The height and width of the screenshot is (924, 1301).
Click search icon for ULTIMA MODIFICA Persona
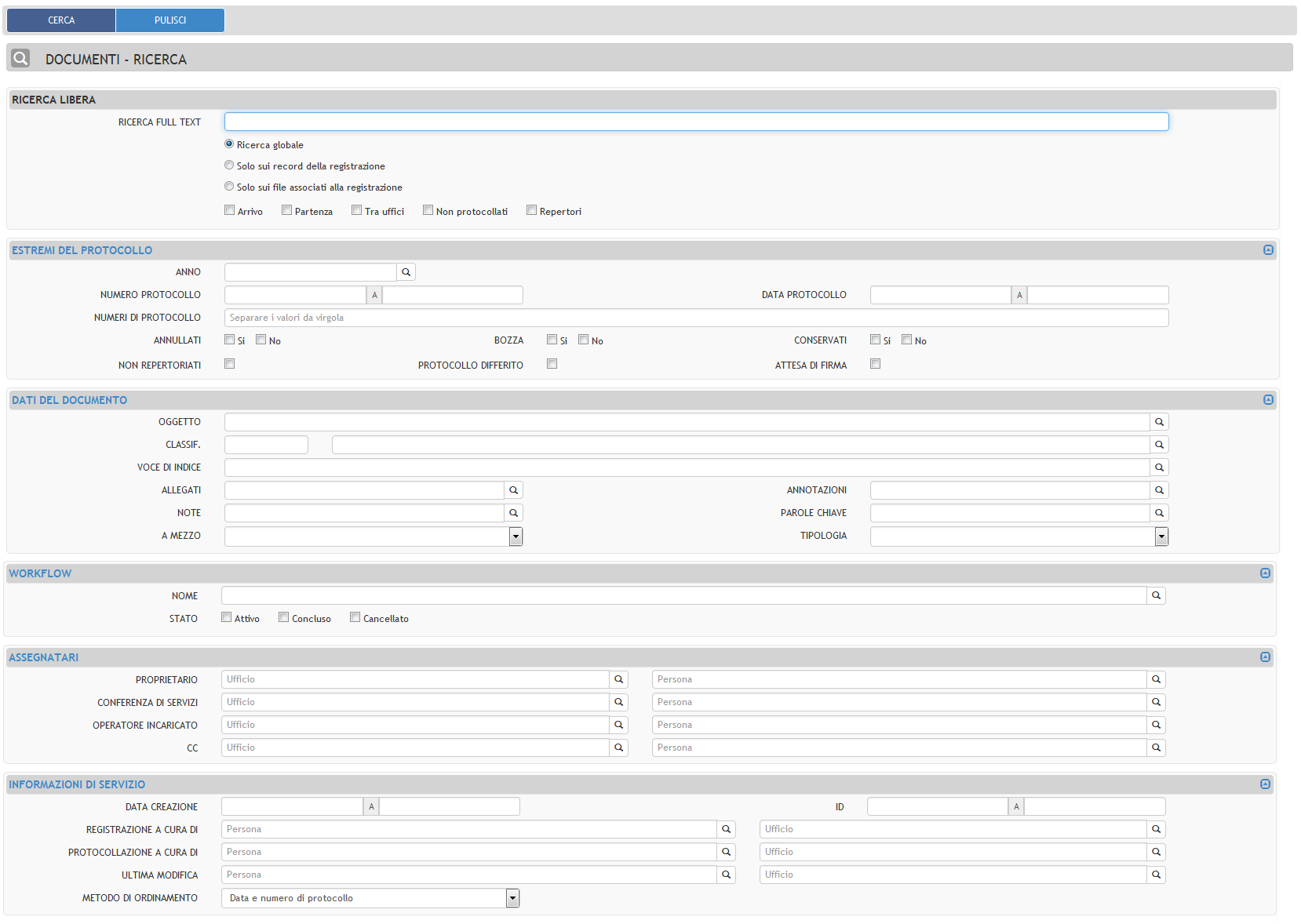coord(726,875)
